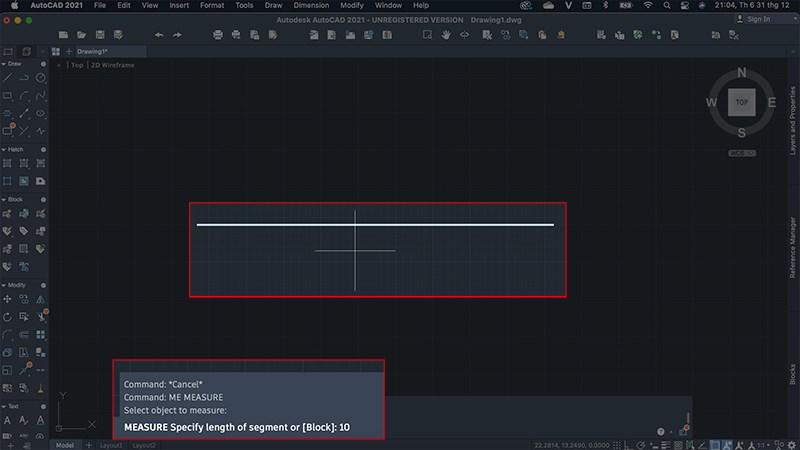Click the Redo arrow in toolbar
The width and height of the screenshot is (800, 450).
tap(177, 35)
